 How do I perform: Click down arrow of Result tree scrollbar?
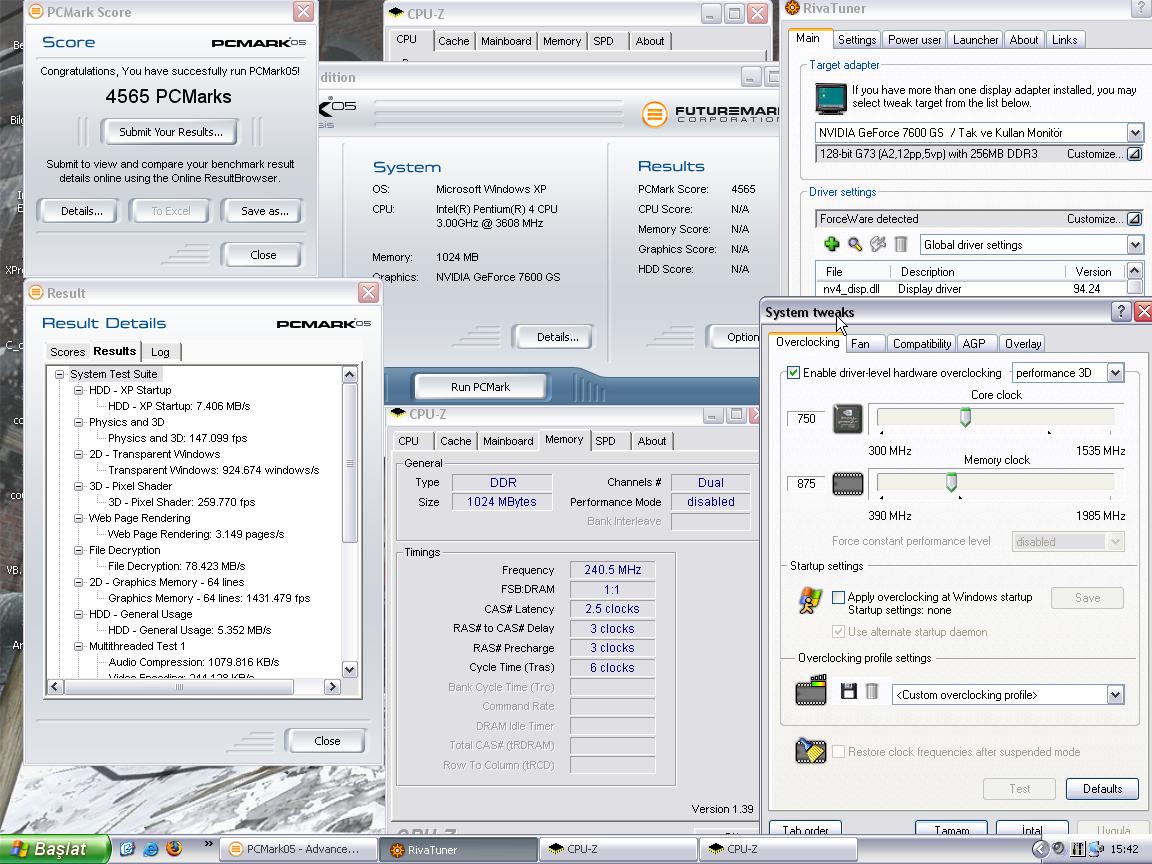349,669
